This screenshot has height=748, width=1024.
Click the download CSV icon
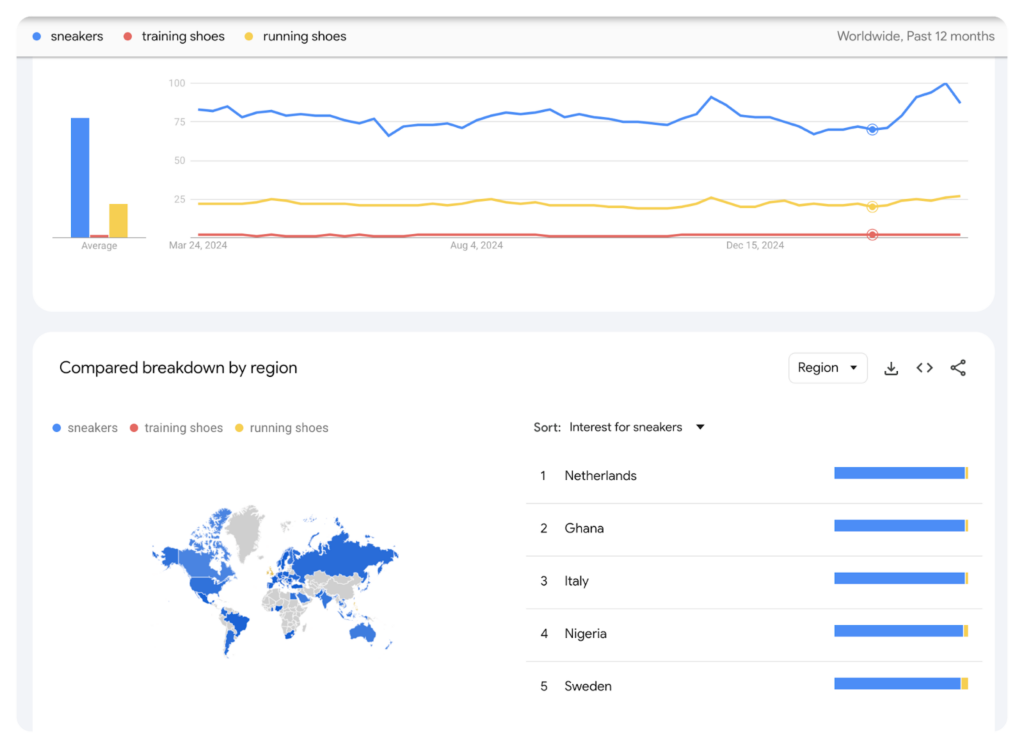coord(891,367)
